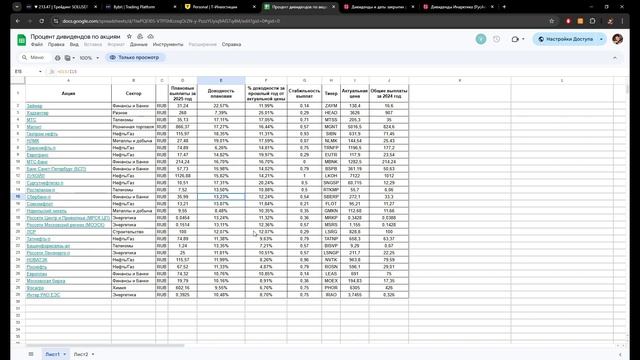Open a new browser tab
The height and width of the screenshot is (360, 640).
point(504,7)
